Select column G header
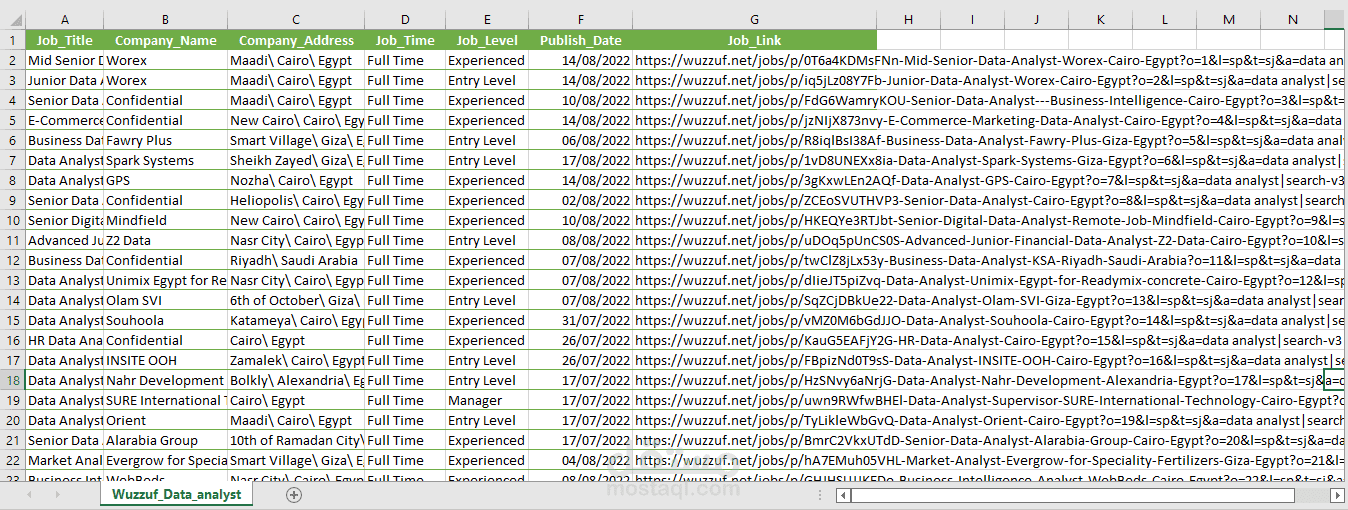Image resolution: width=1348 pixels, height=510 pixels. 755,20
